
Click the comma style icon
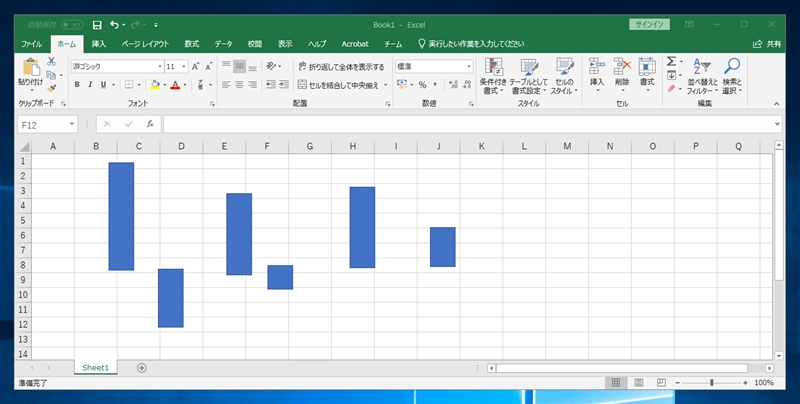pyautogui.click(x=435, y=85)
